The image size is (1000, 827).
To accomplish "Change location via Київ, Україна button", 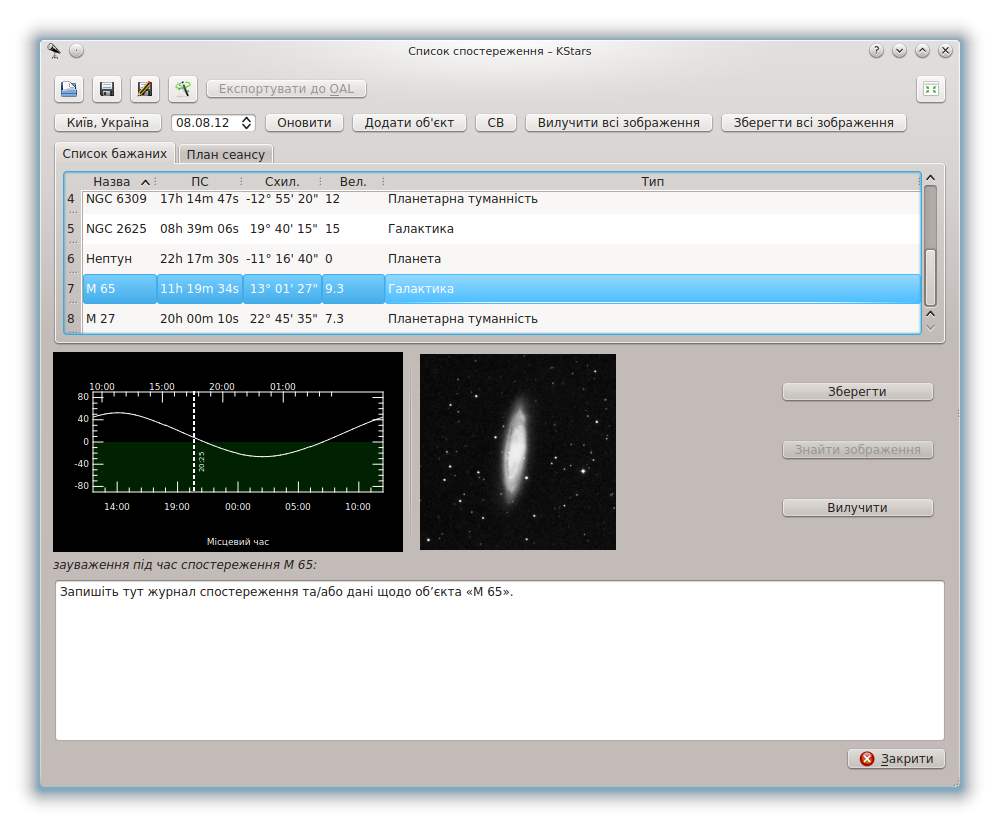I will (107, 123).
